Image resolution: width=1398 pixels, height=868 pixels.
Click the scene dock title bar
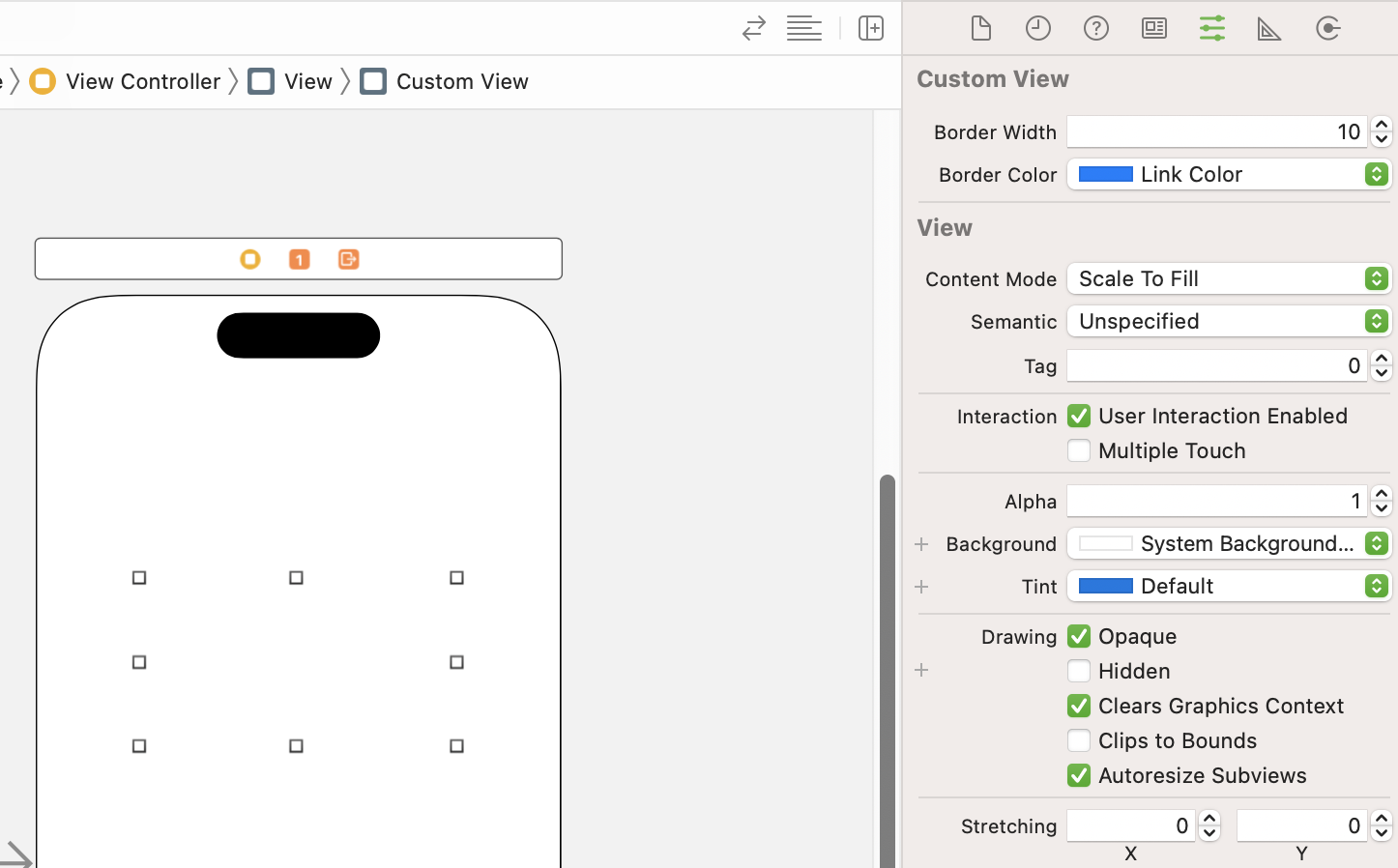[x=299, y=259]
